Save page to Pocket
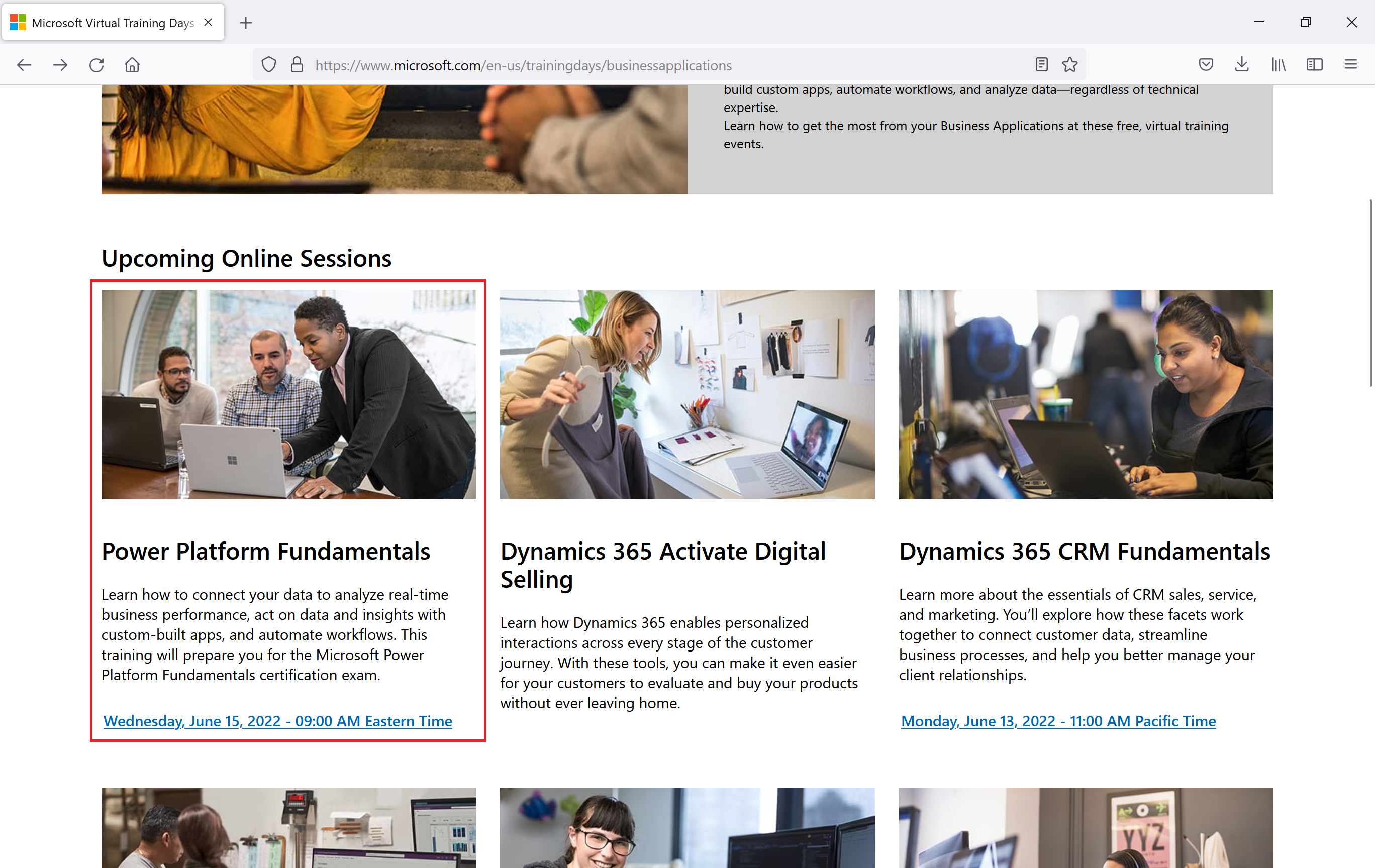Screen dimensions: 1375x868 pos(1206,64)
